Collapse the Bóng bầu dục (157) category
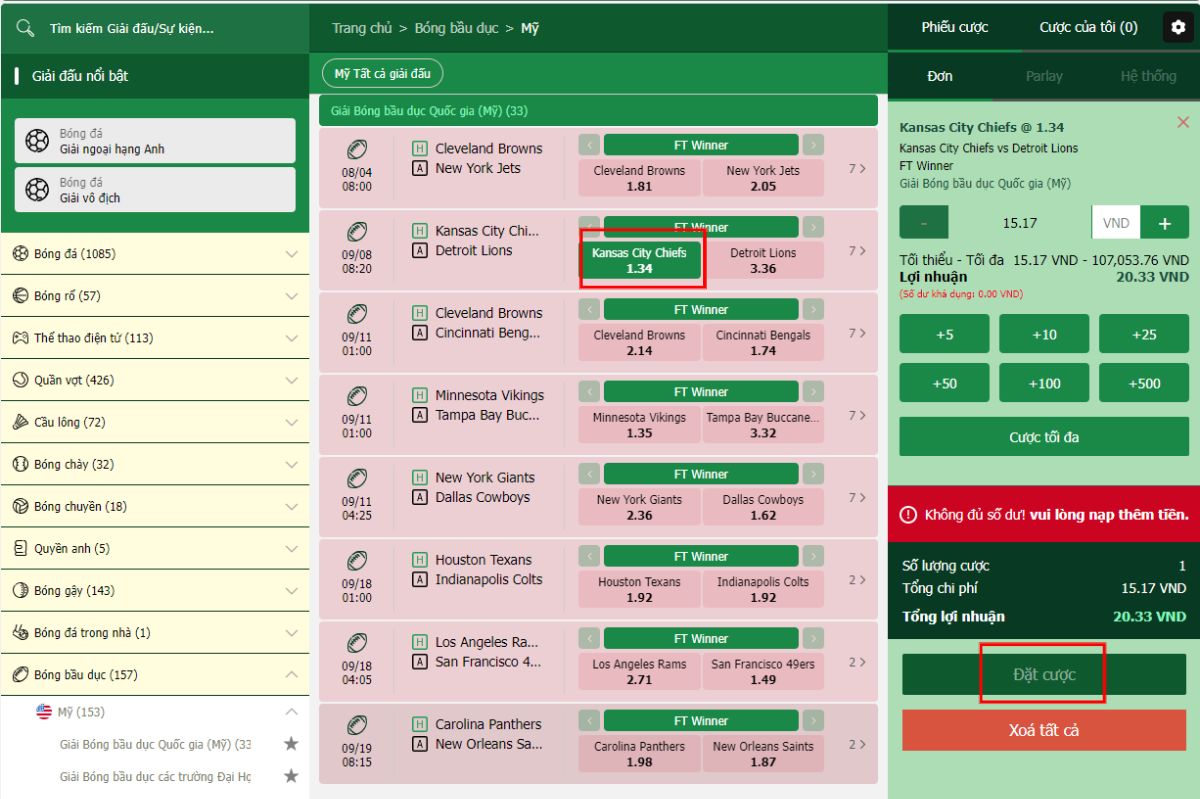 [x=291, y=675]
